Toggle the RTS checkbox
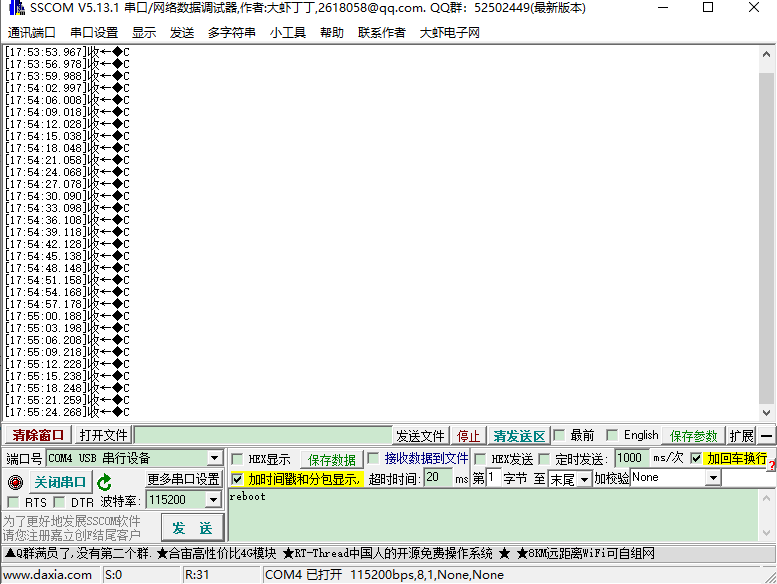The height and width of the screenshot is (584, 777). point(13,502)
